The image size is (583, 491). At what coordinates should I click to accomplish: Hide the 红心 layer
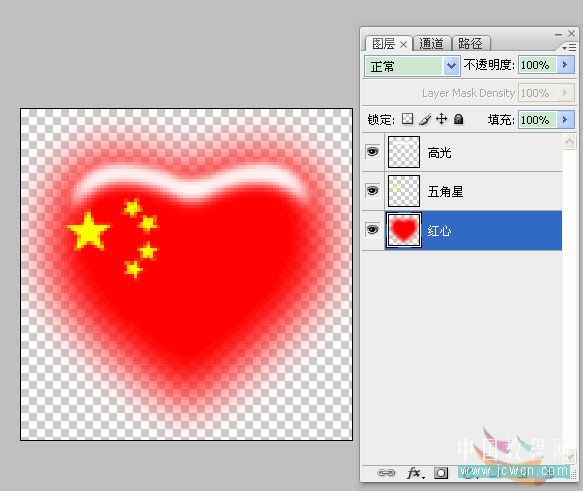[373, 230]
